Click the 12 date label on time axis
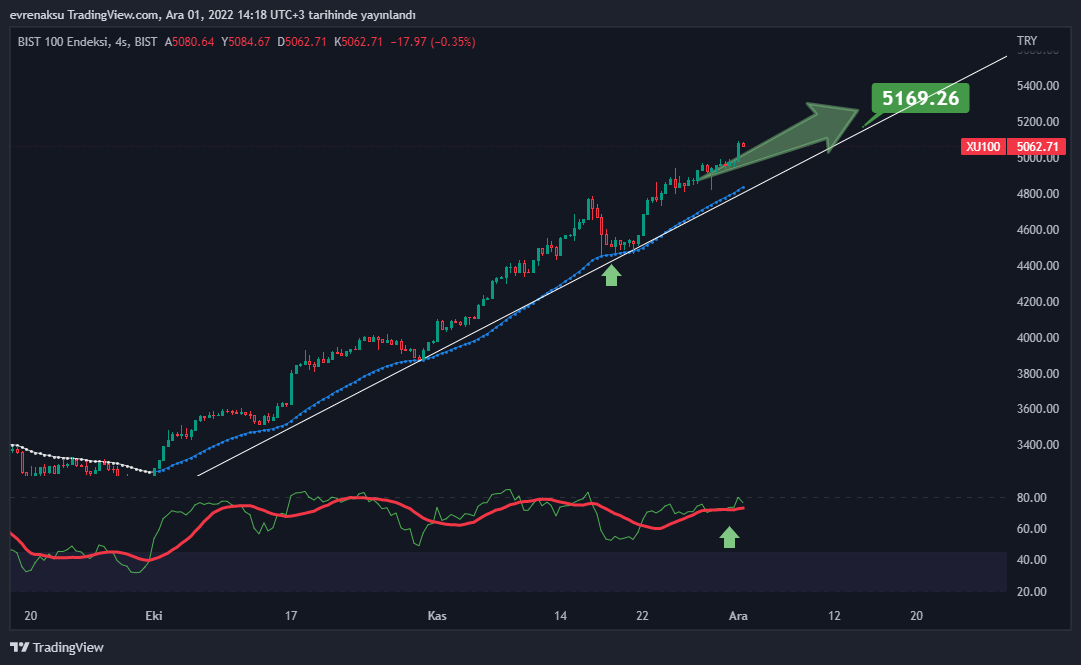This screenshot has height=665, width=1081. coord(834,615)
